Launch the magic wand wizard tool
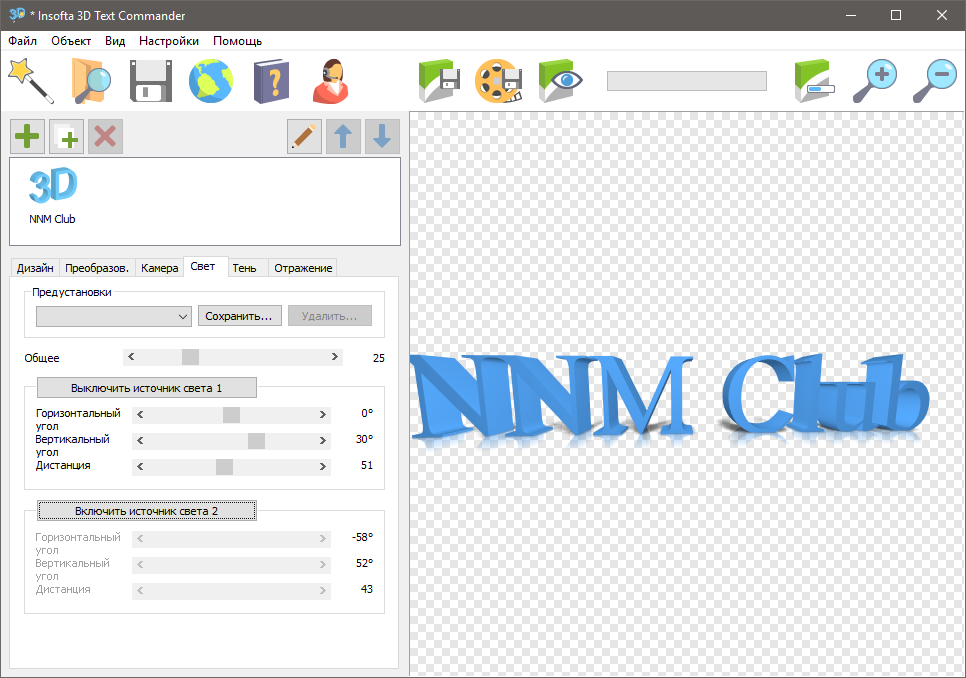The image size is (966, 678). click(30, 81)
